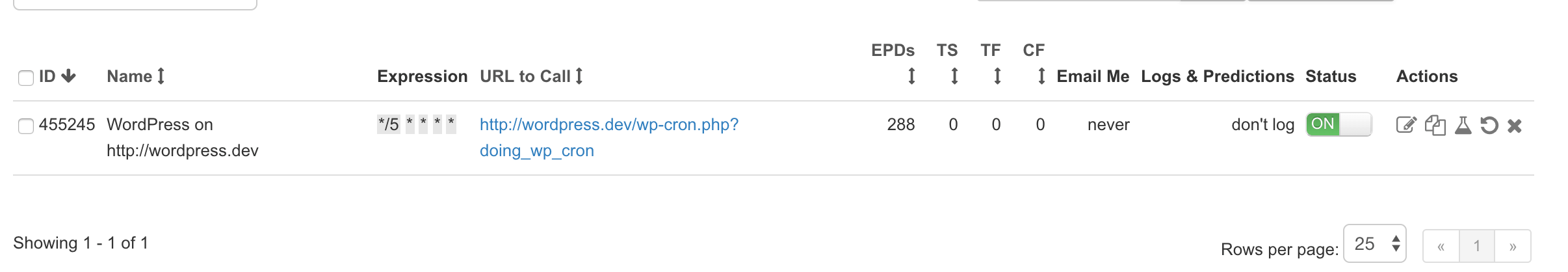Open the wordpress.dev wp-cron.php link
The image size is (1568, 272).
point(608,124)
